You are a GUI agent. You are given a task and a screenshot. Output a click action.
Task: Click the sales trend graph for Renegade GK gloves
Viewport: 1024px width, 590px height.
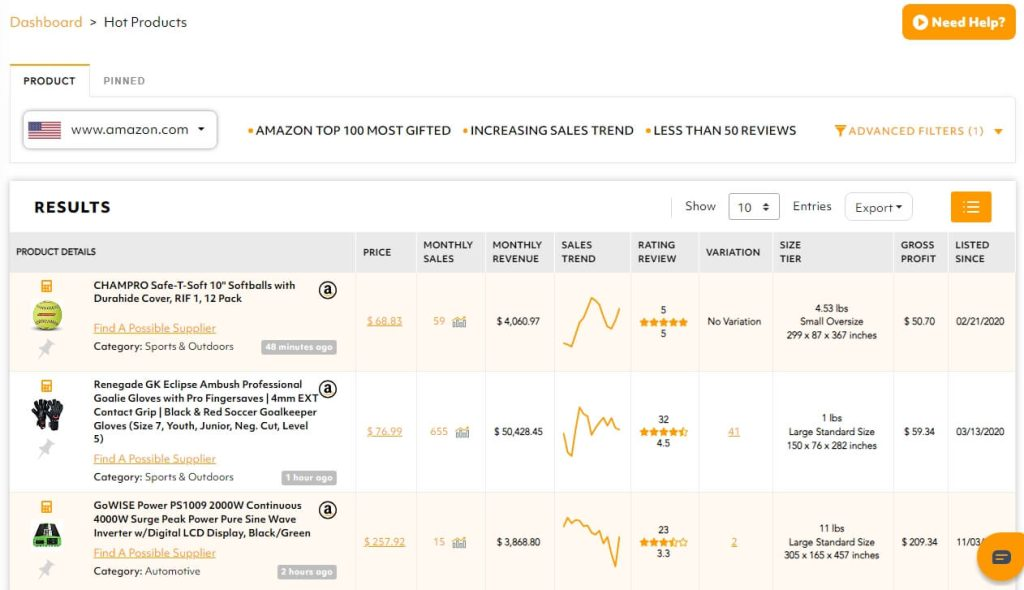pos(592,431)
